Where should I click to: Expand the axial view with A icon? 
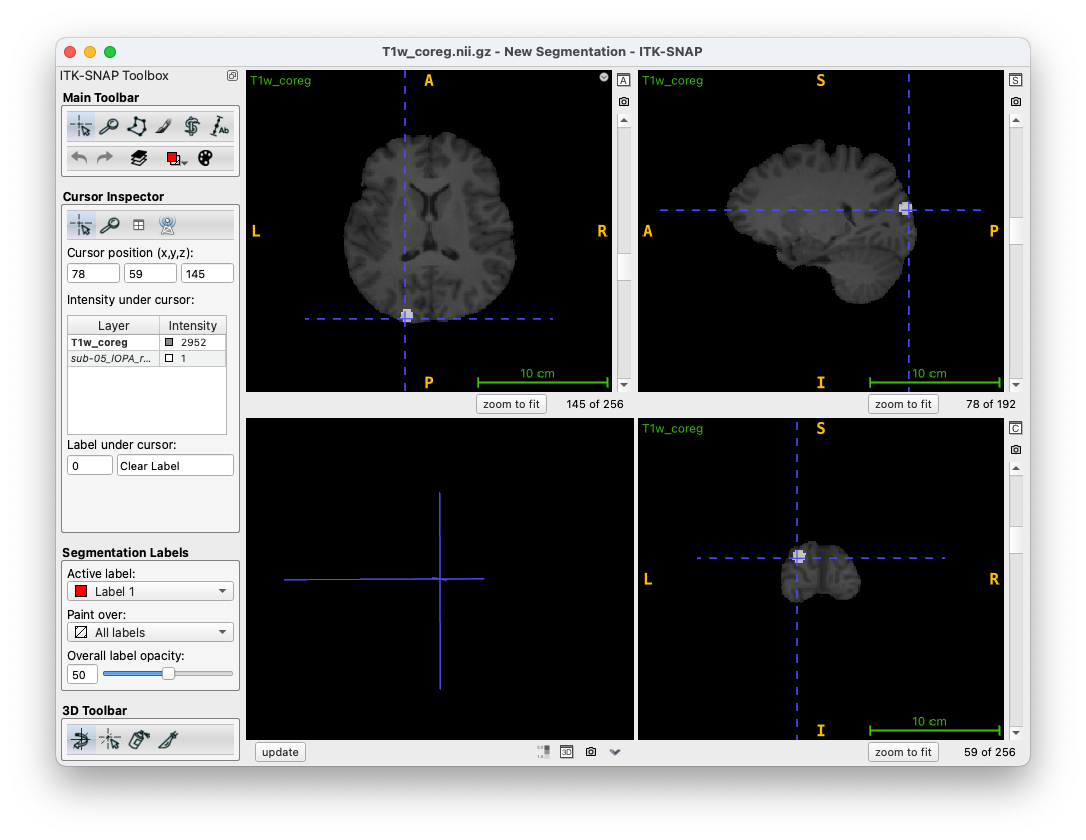point(624,80)
